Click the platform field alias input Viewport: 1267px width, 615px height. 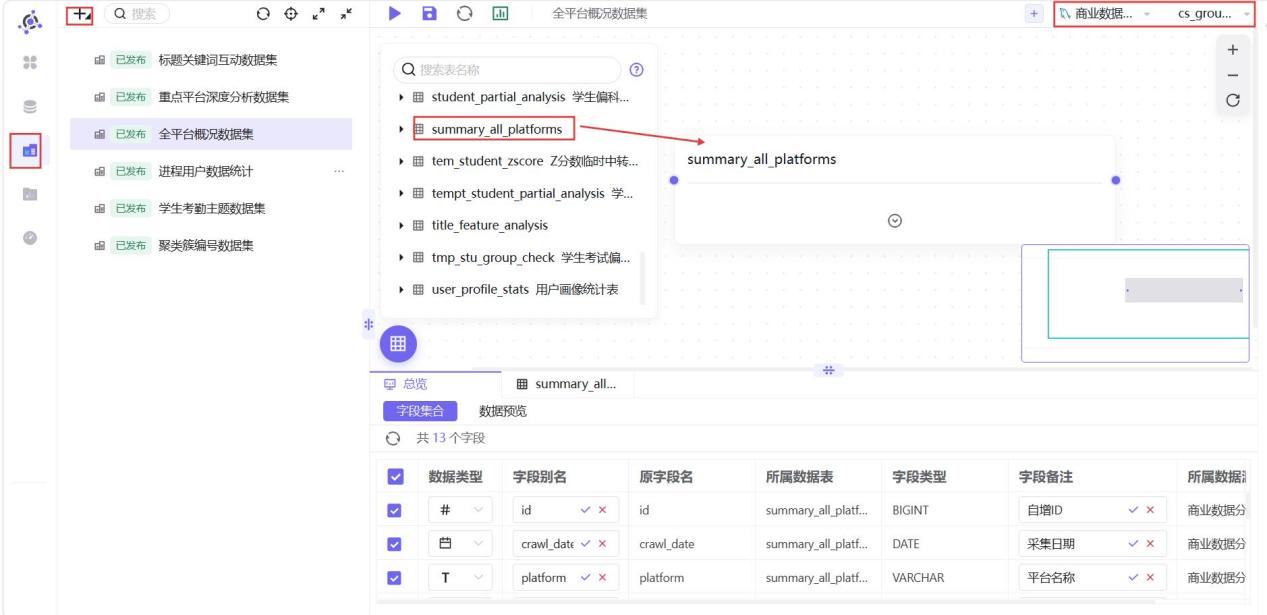click(566, 578)
